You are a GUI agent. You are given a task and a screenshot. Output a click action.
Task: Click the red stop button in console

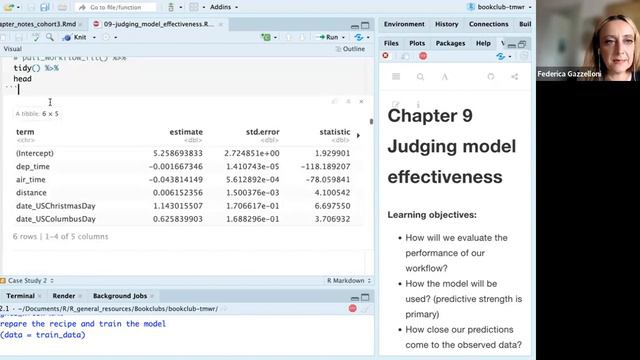click(353, 309)
